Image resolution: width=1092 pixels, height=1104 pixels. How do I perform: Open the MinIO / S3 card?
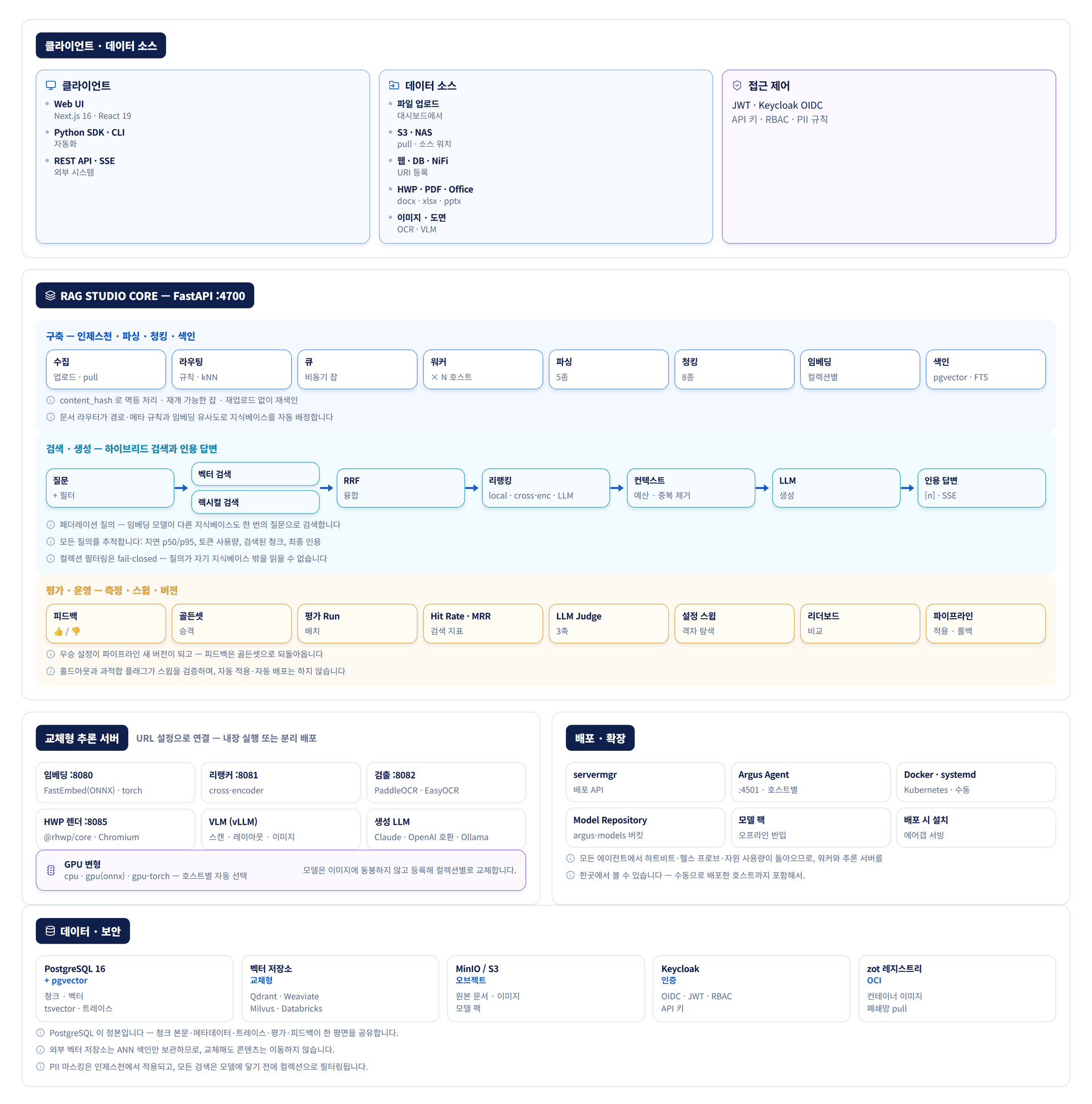click(545, 989)
